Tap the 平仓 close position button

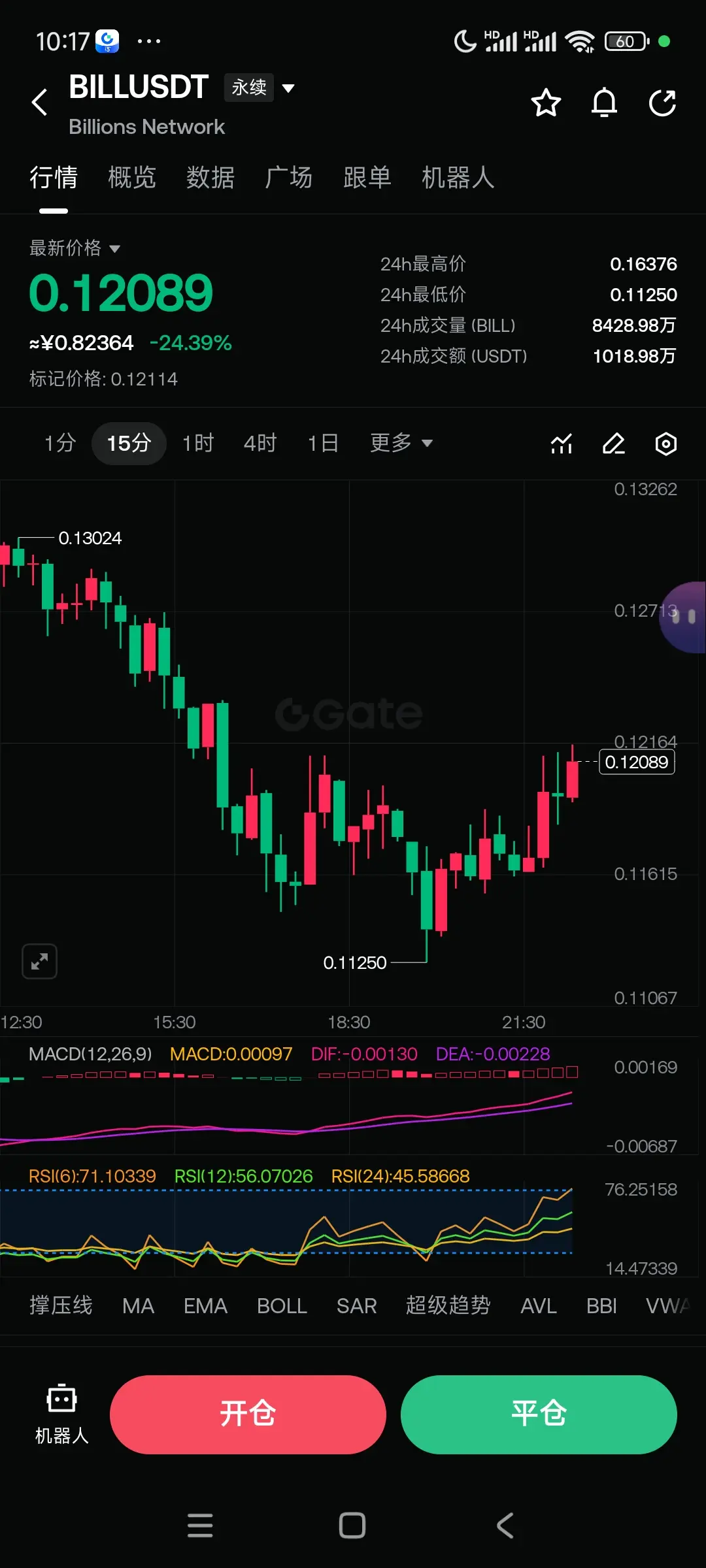pos(539,1414)
